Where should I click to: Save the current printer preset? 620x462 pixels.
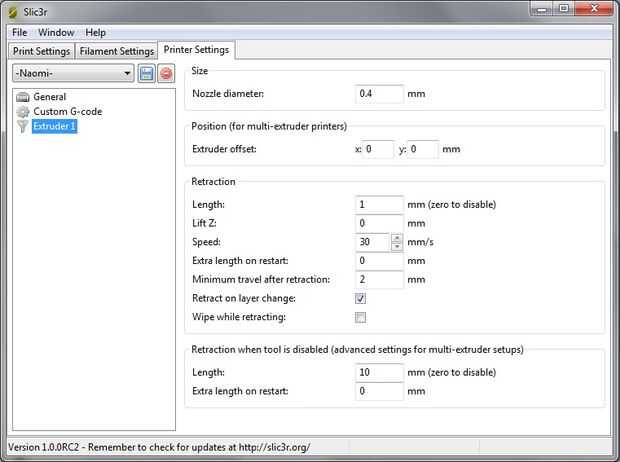[147, 74]
